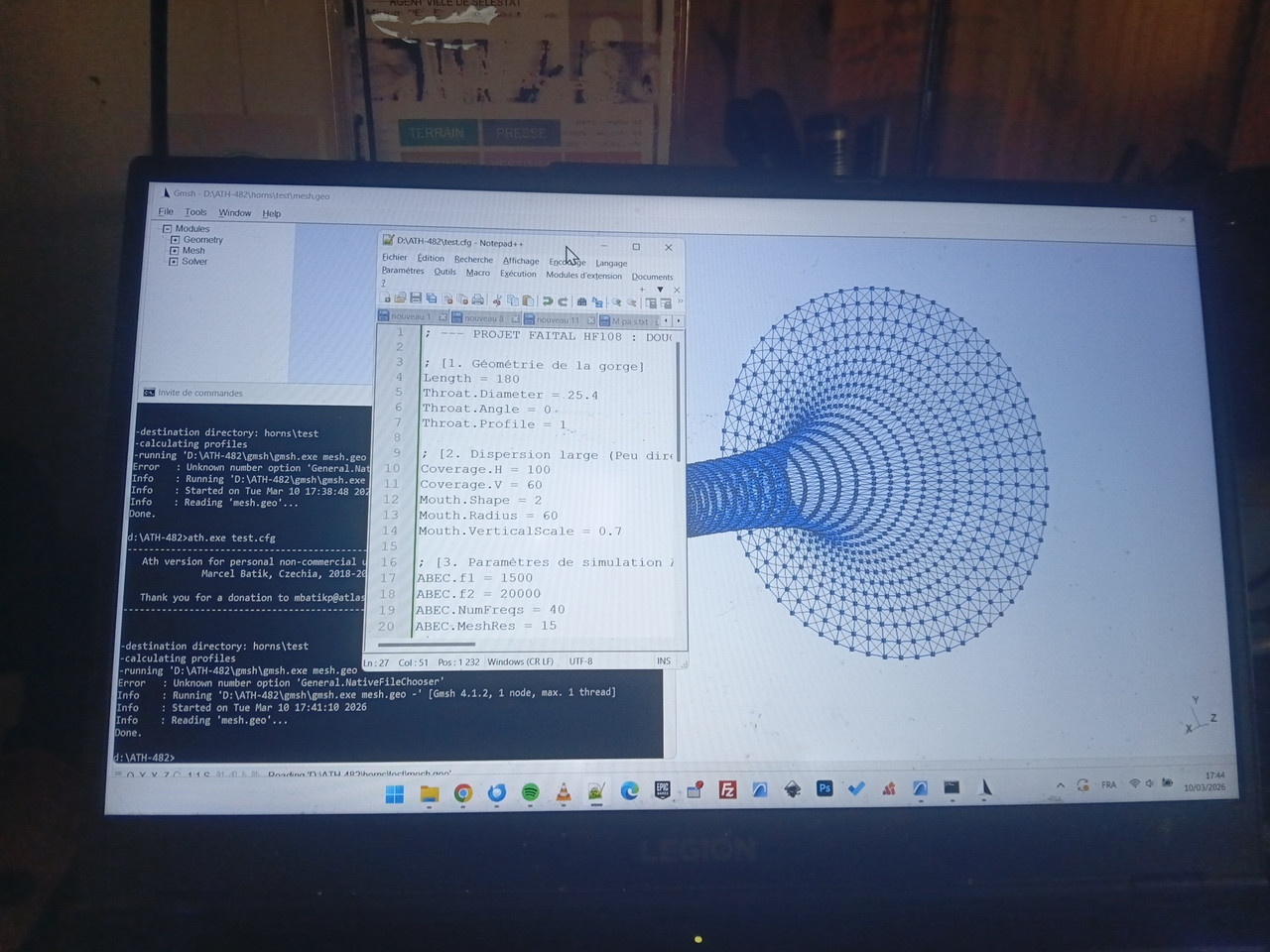Click the Zoom In icon in Notepad++
Viewport: 1270px width, 952px height.
coord(616,302)
